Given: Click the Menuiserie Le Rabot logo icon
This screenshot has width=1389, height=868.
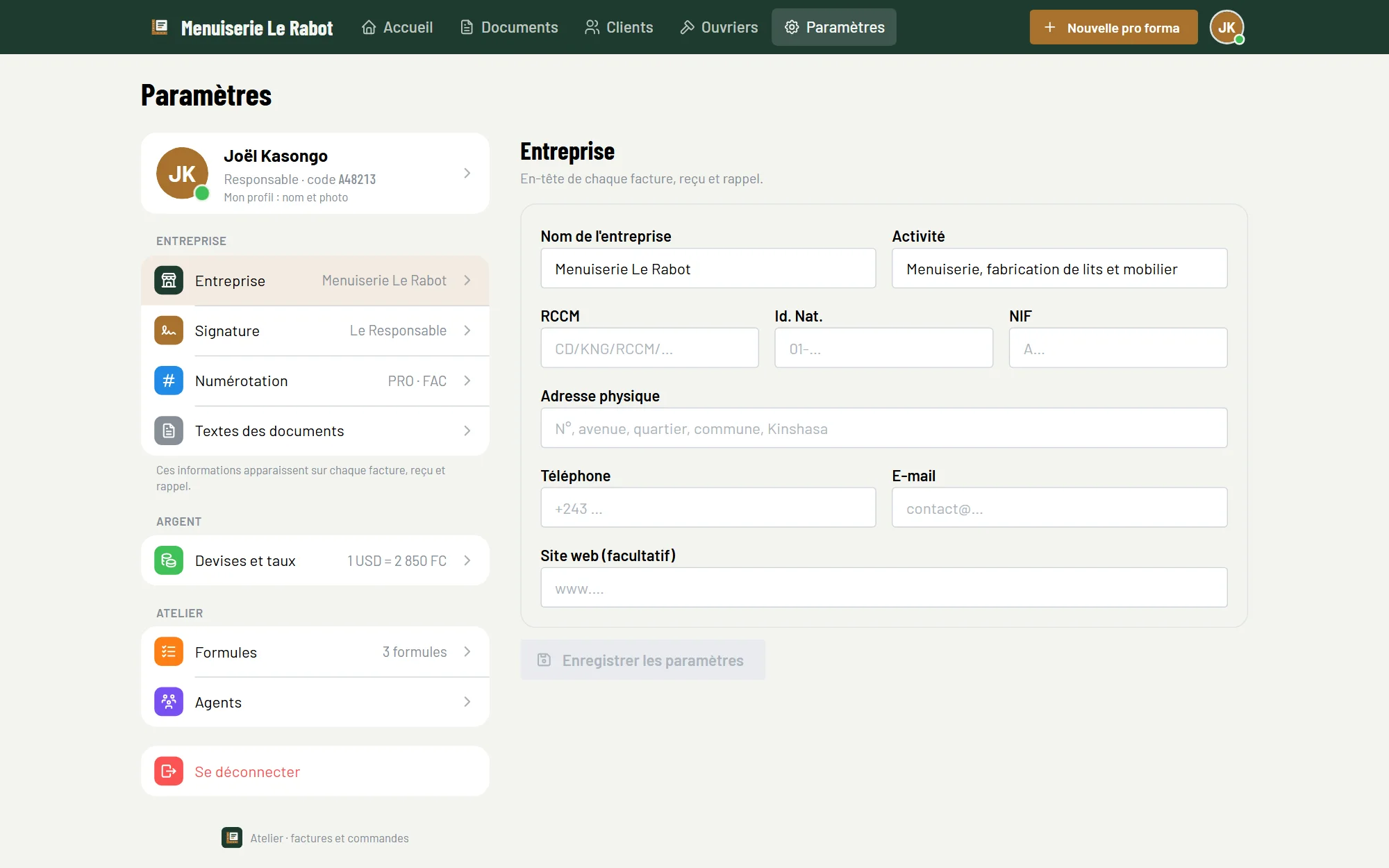Looking at the screenshot, I should click(160, 27).
